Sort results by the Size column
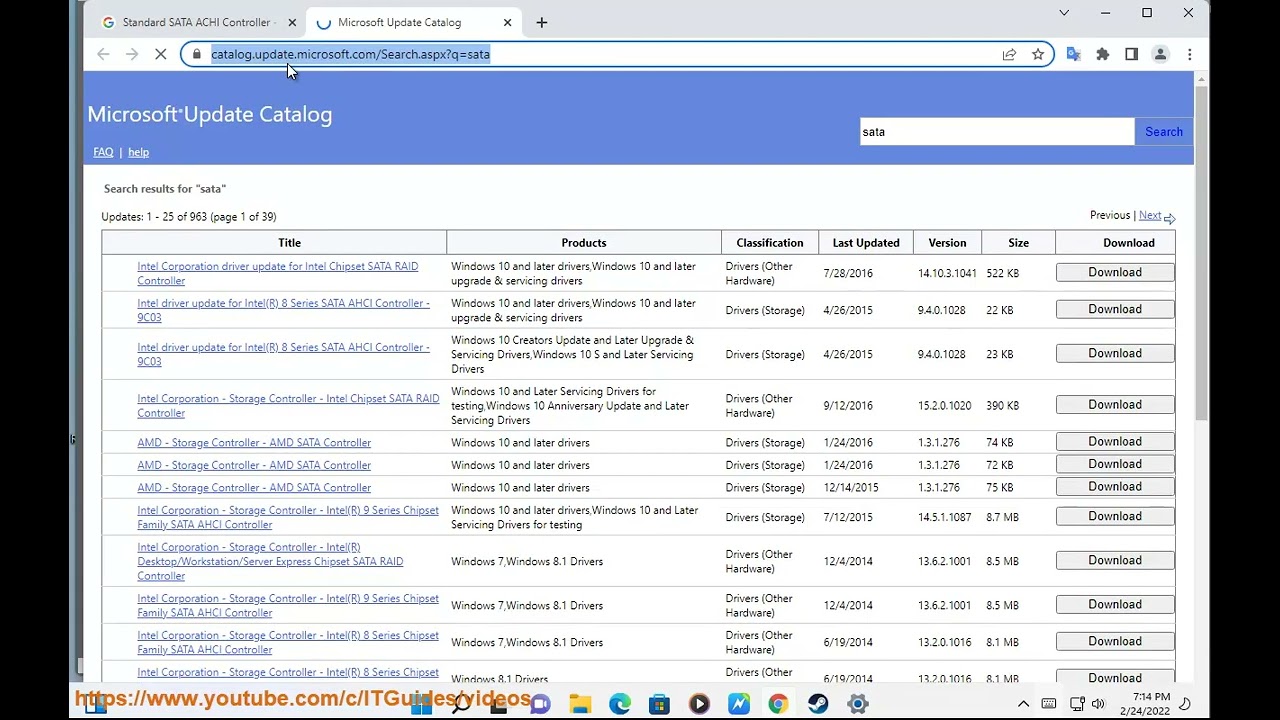 click(x=1018, y=243)
